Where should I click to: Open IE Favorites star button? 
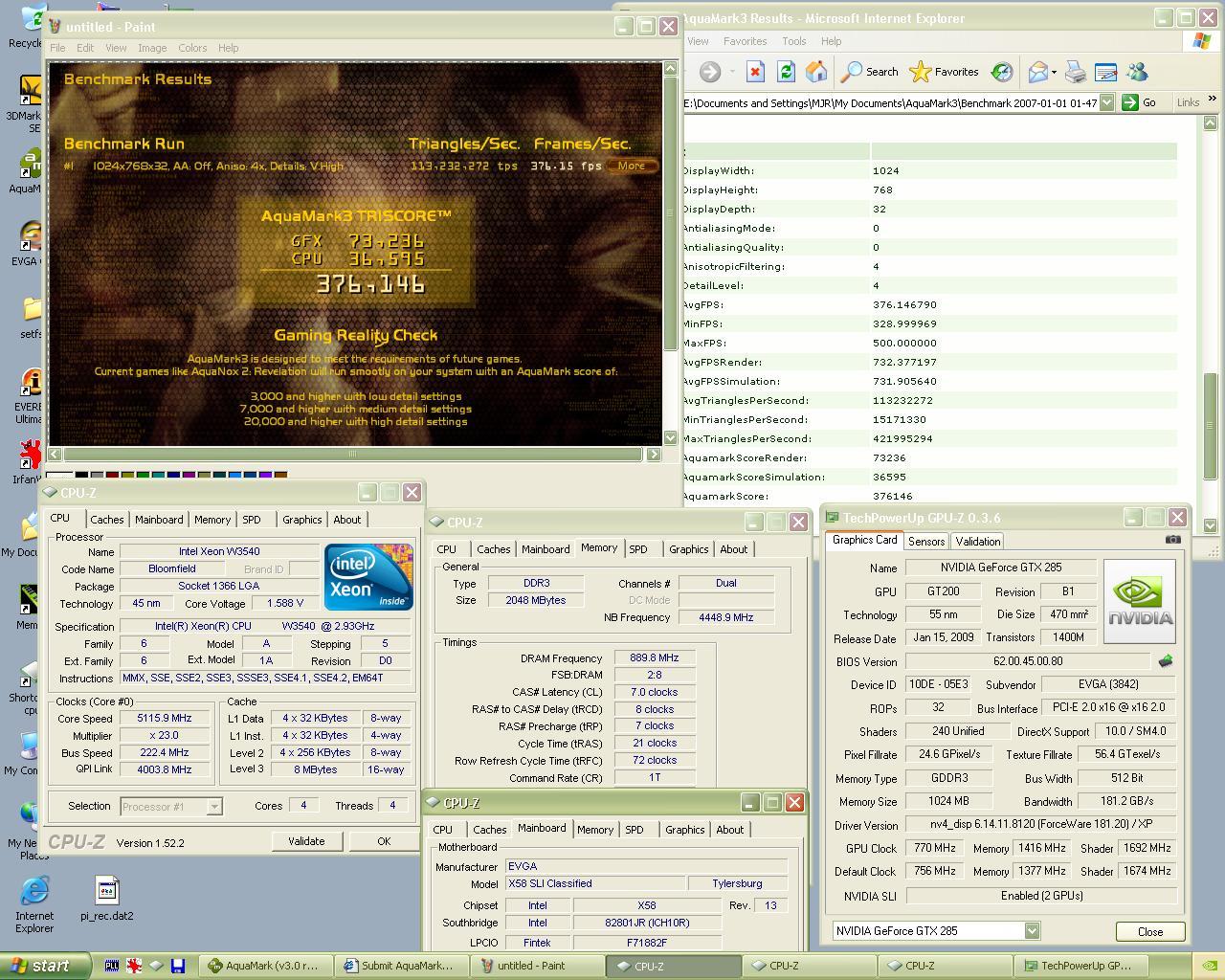click(x=944, y=72)
